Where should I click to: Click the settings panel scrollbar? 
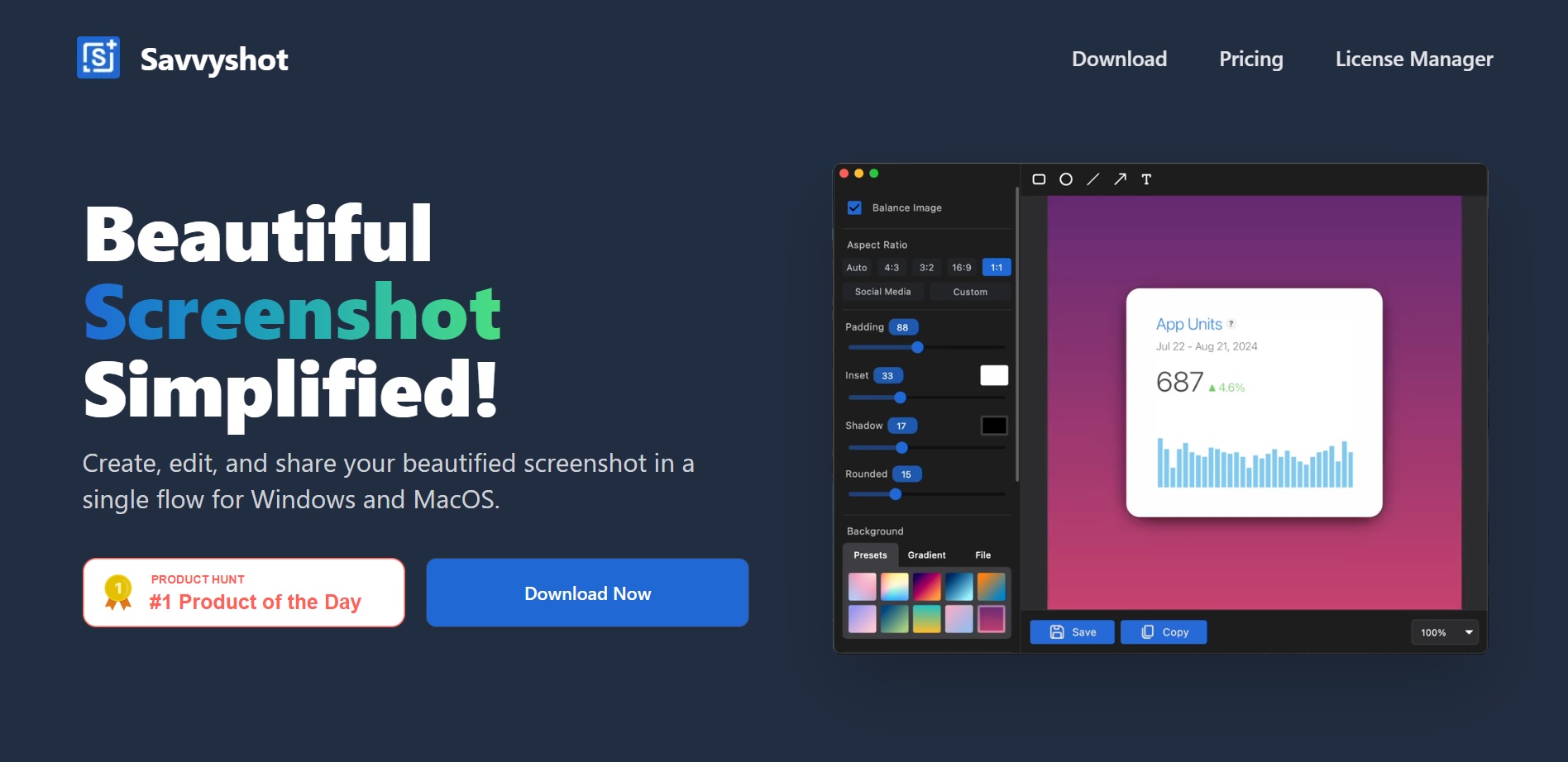point(1016,335)
